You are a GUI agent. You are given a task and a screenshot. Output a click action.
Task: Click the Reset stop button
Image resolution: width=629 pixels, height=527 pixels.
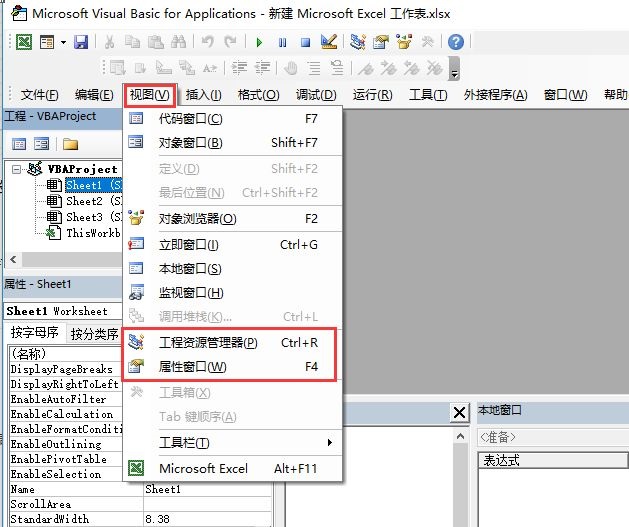(x=306, y=42)
